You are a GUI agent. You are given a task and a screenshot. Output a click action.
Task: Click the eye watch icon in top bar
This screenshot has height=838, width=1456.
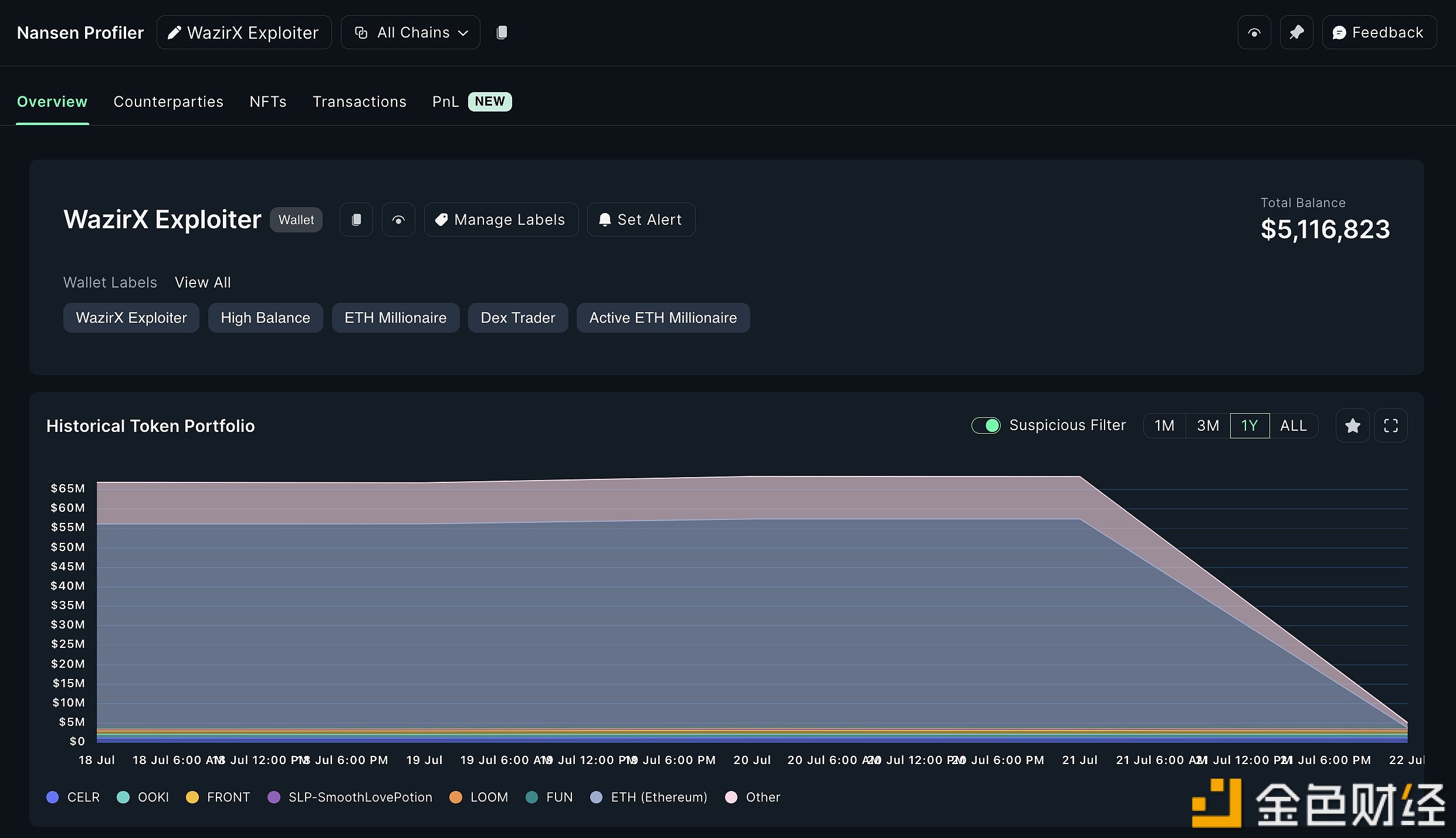(1254, 33)
